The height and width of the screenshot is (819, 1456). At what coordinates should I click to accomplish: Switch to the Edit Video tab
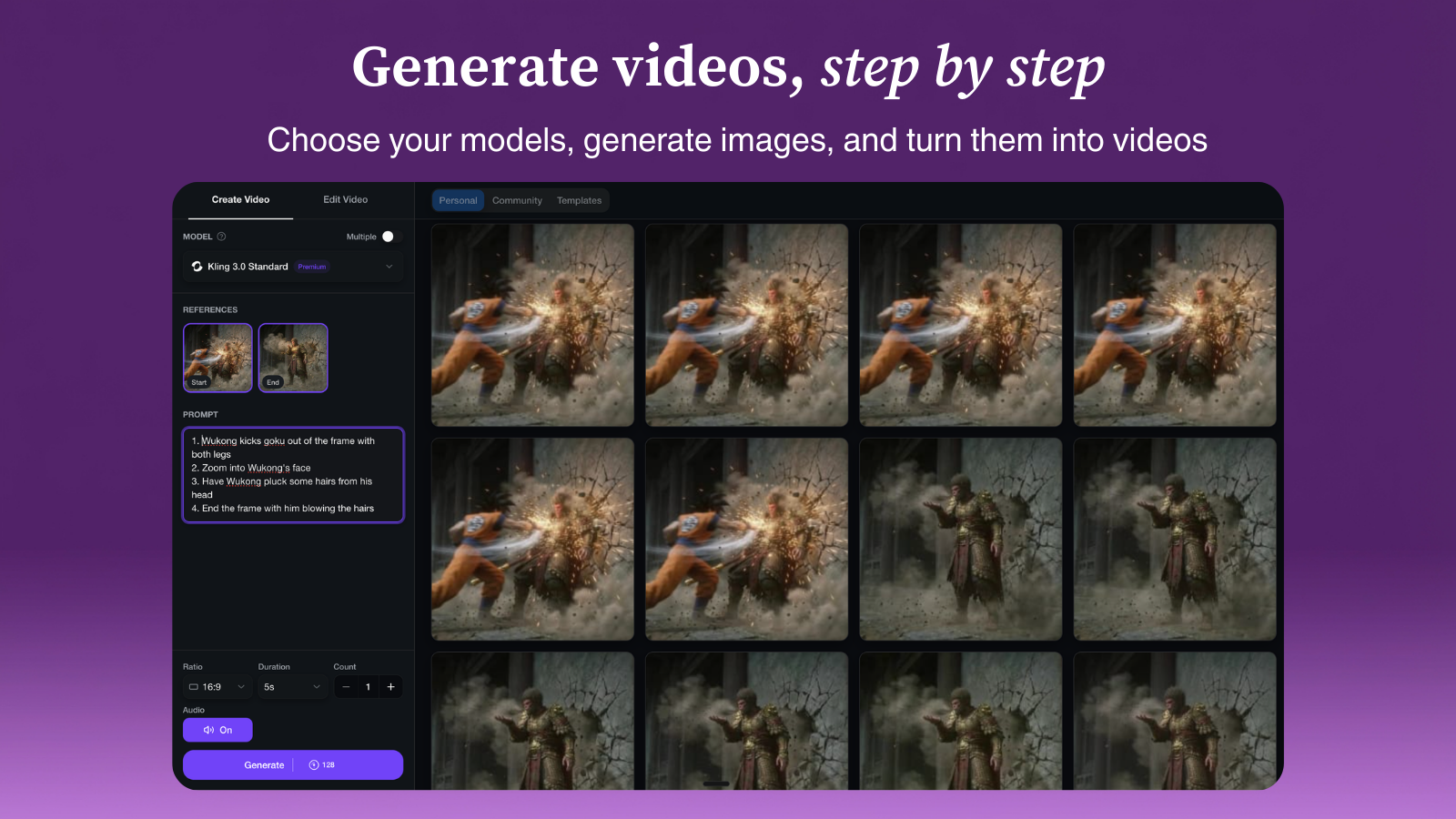tap(344, 199)
